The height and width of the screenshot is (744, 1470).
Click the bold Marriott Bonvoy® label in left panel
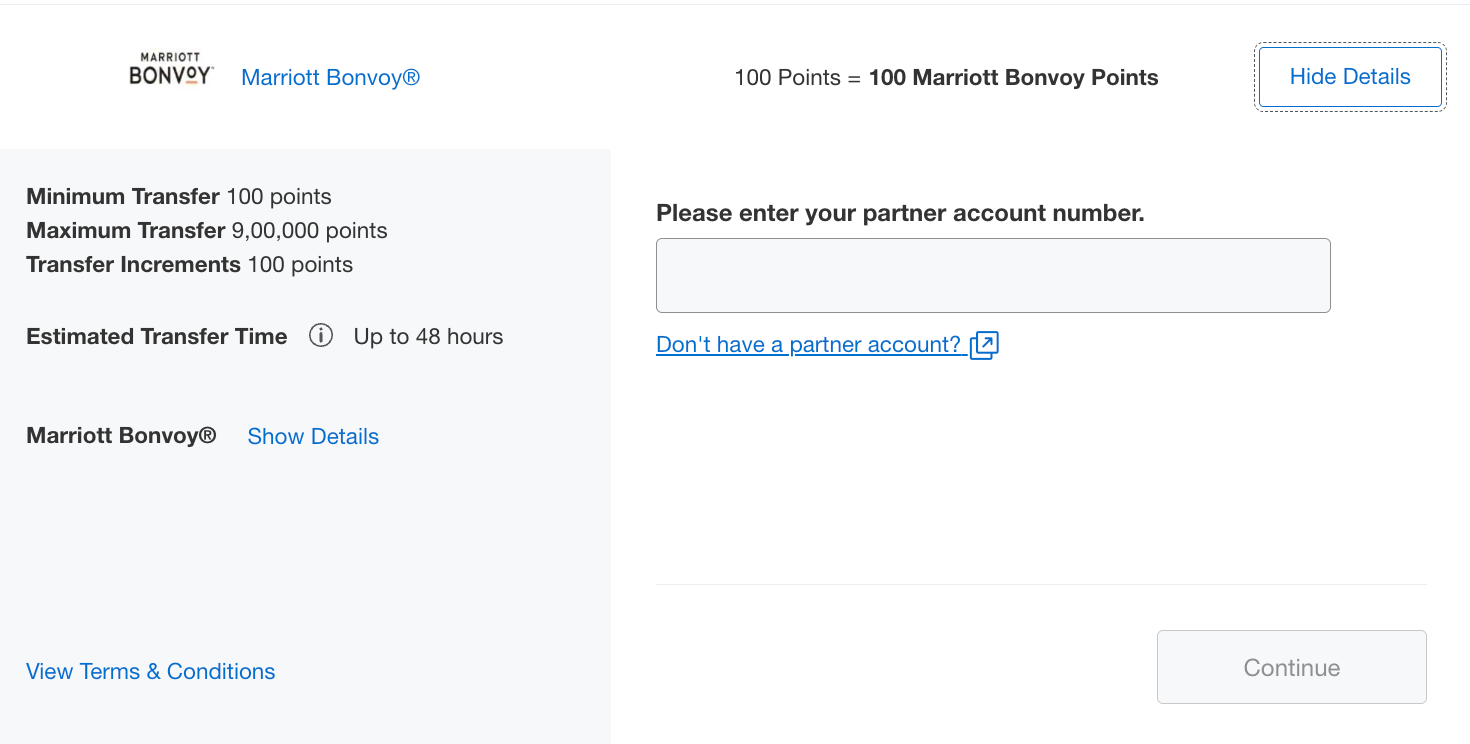click(x=121, y=437)
